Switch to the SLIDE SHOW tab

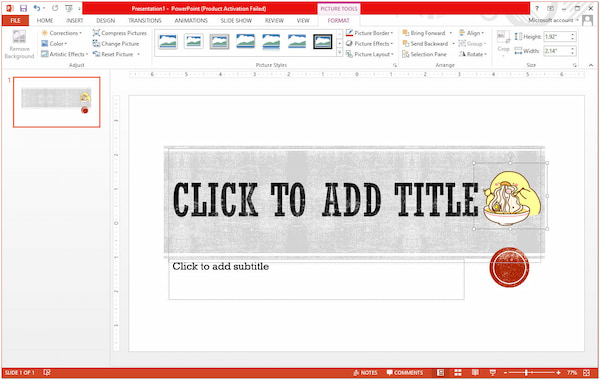(x=236, y=21)
